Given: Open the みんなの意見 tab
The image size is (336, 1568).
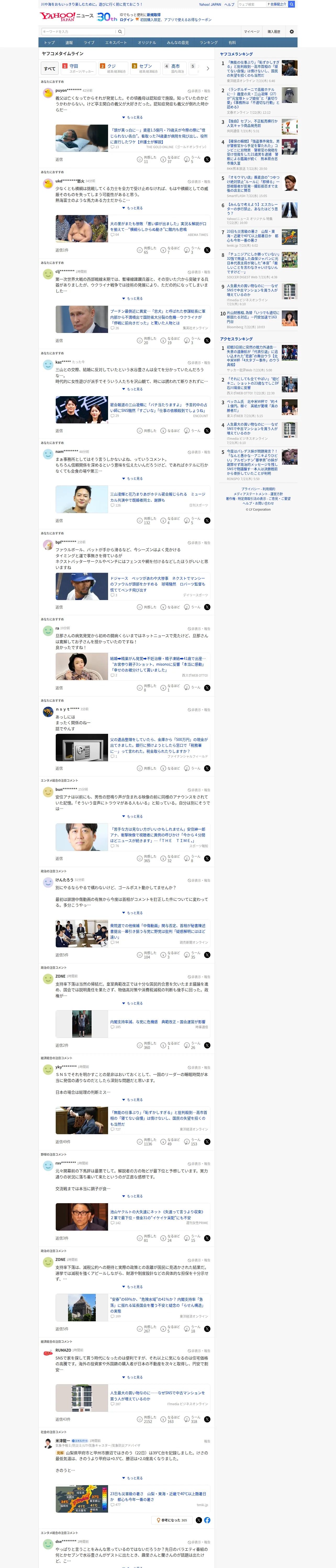Looking at the screenshot, I should coord(177,43).
